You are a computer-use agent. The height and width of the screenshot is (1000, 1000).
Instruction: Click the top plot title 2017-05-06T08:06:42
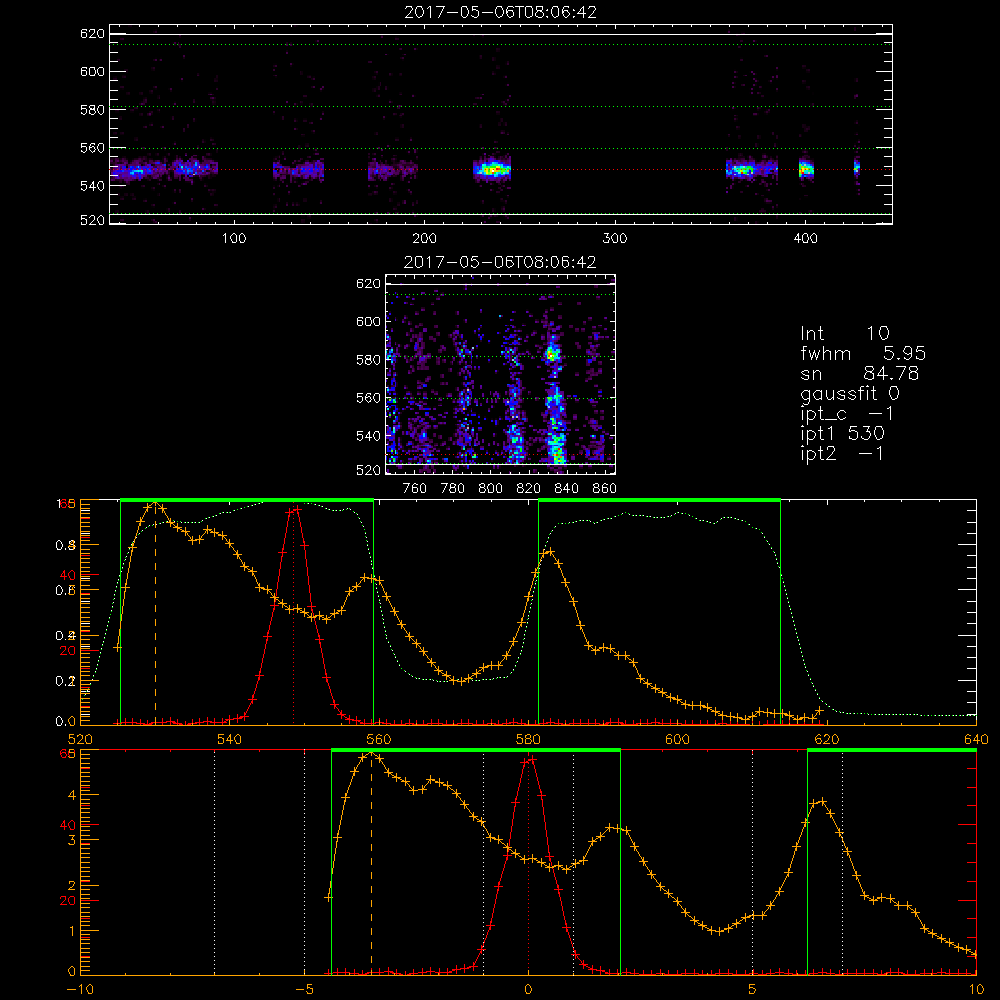(500, 12)
